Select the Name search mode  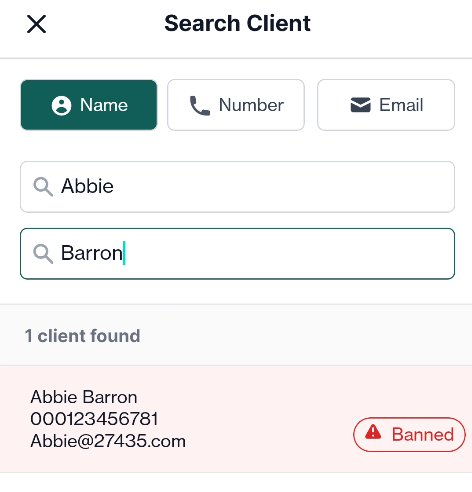click(x=89, y=105)
